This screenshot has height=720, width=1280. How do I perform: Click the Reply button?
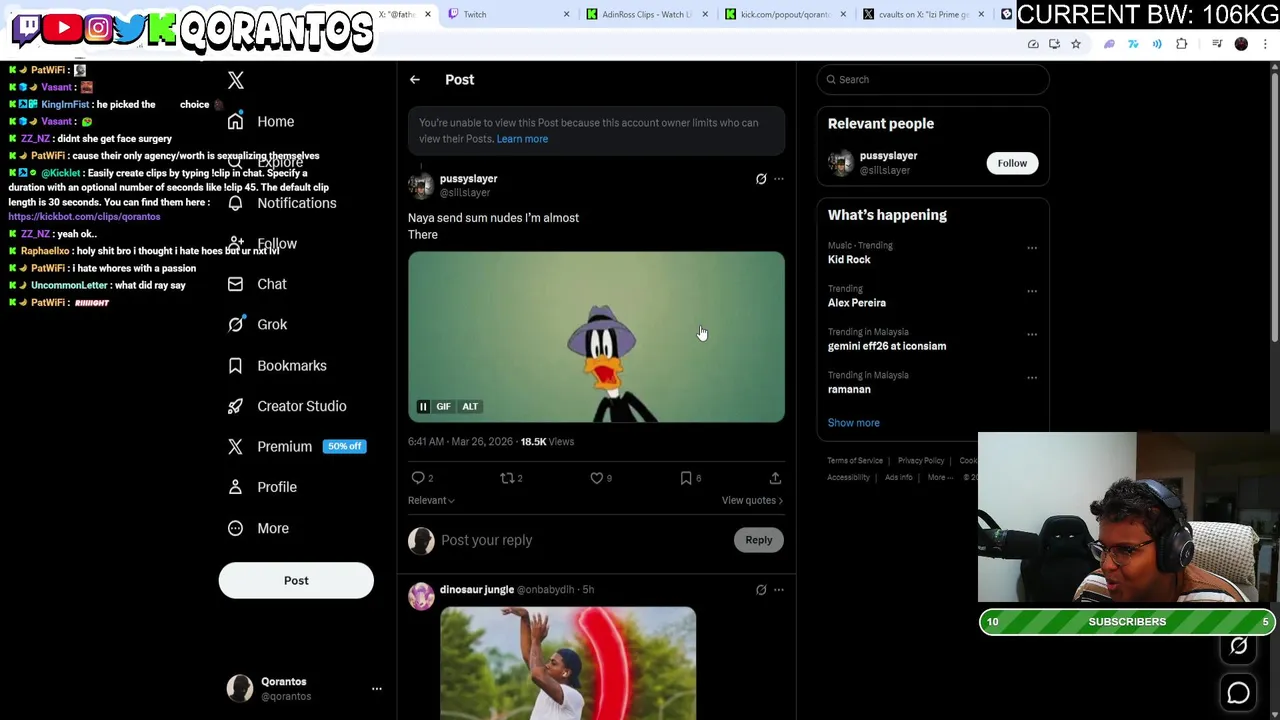tap(759, 540)
